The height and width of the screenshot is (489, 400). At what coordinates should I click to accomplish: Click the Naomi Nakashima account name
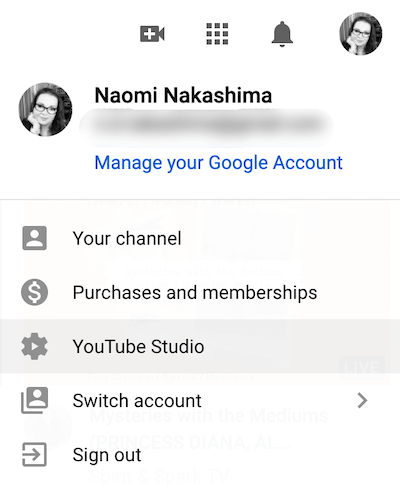coord(183,95)
